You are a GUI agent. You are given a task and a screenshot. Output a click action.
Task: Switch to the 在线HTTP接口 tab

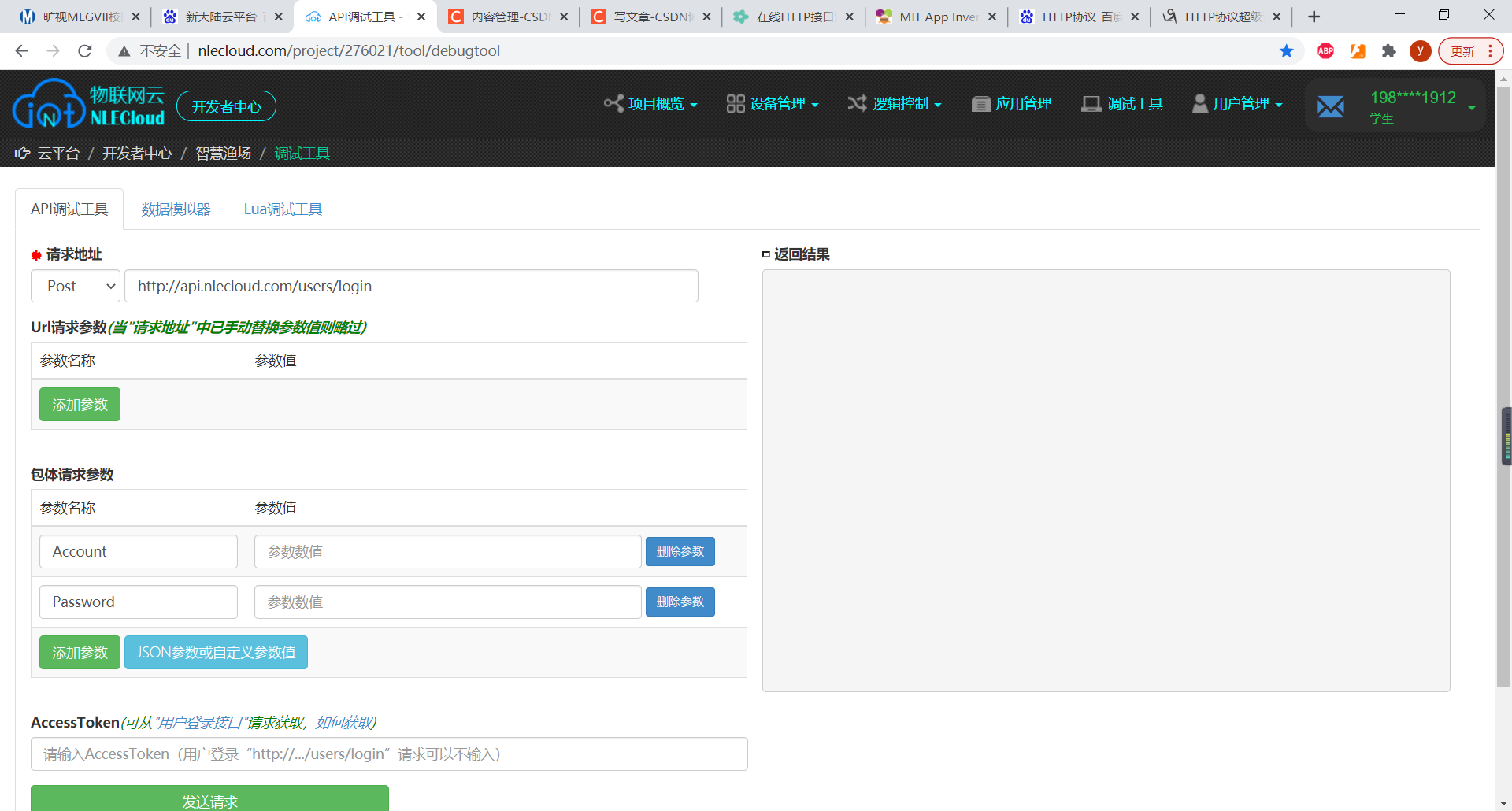pos(793,17)
